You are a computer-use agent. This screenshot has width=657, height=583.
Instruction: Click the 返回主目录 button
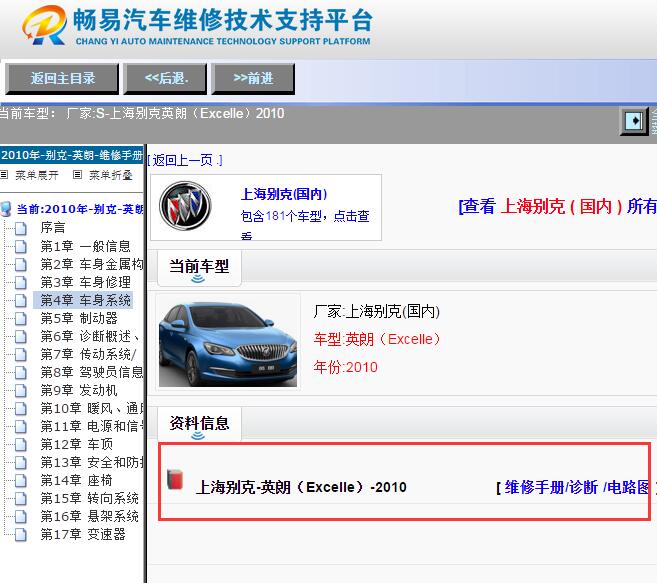pyautogui.click(x=62, y=78)
